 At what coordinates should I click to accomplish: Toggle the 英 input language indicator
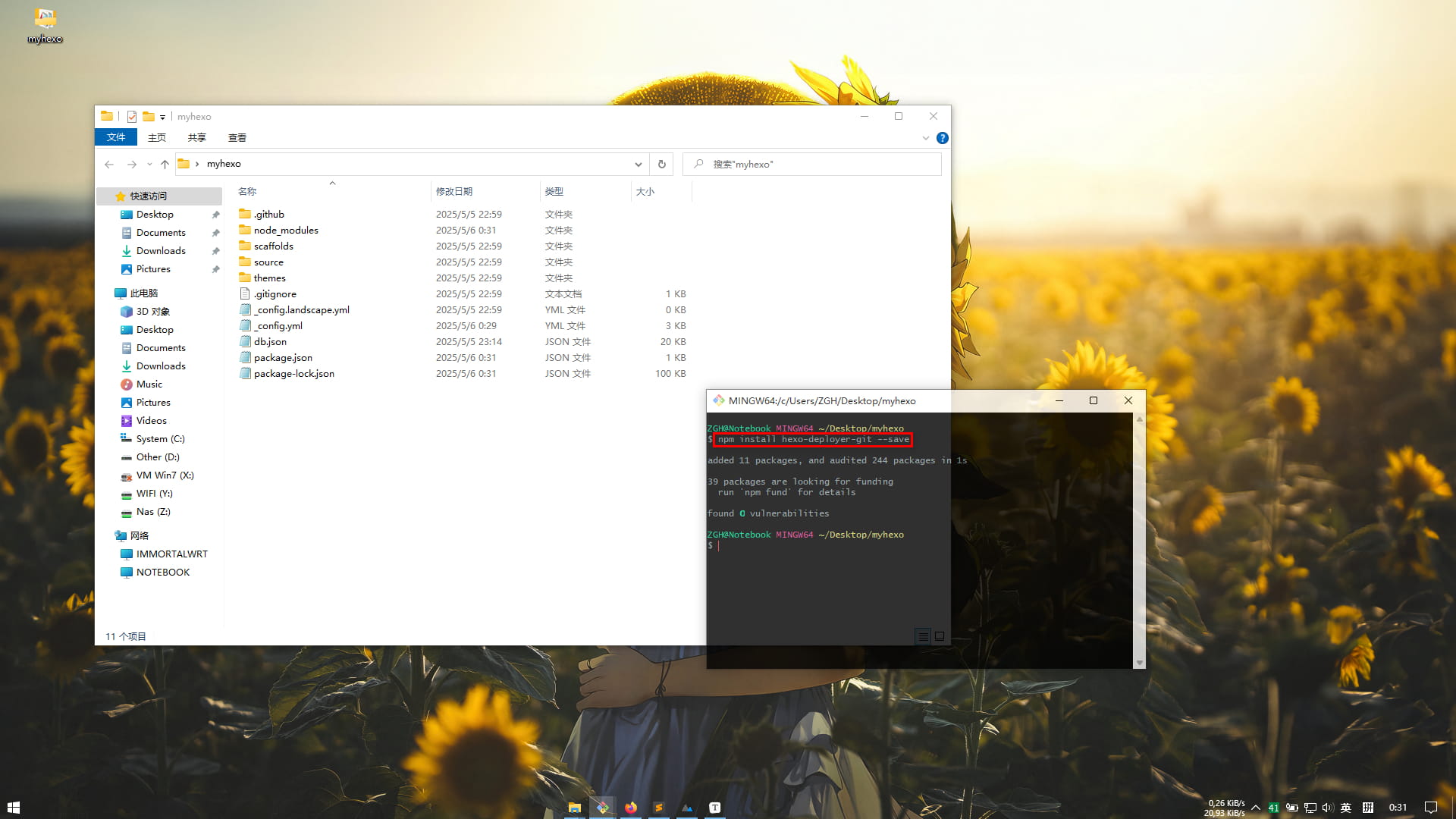(x=1346, y=808)
